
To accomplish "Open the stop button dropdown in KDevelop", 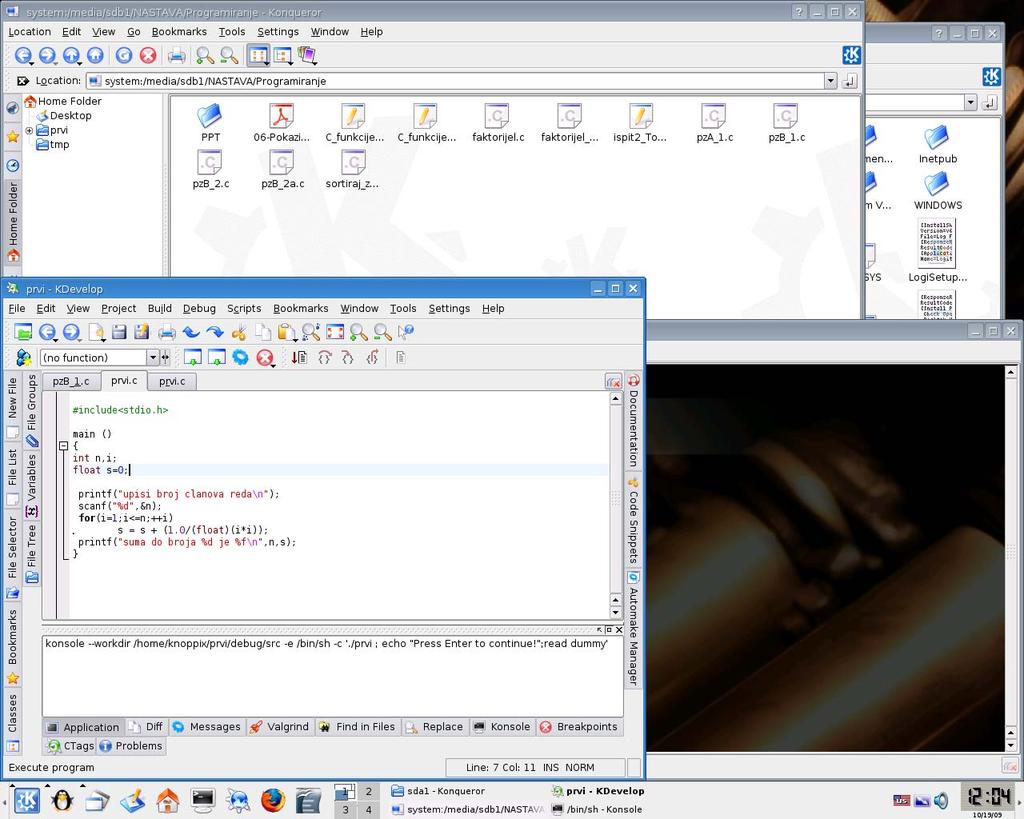I will [274, 364].
